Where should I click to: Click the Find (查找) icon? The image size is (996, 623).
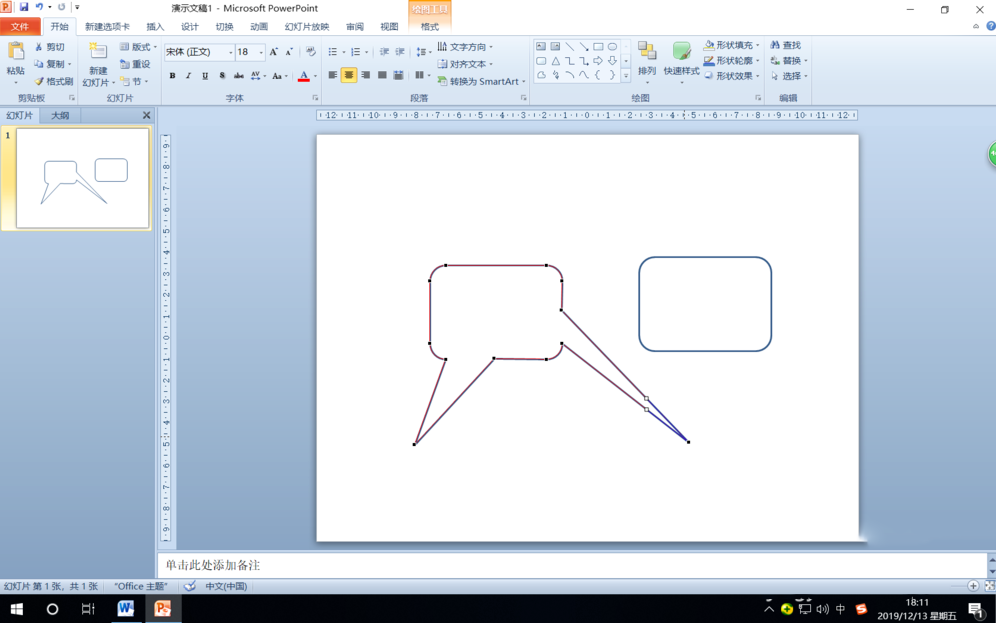pos(785,46)
